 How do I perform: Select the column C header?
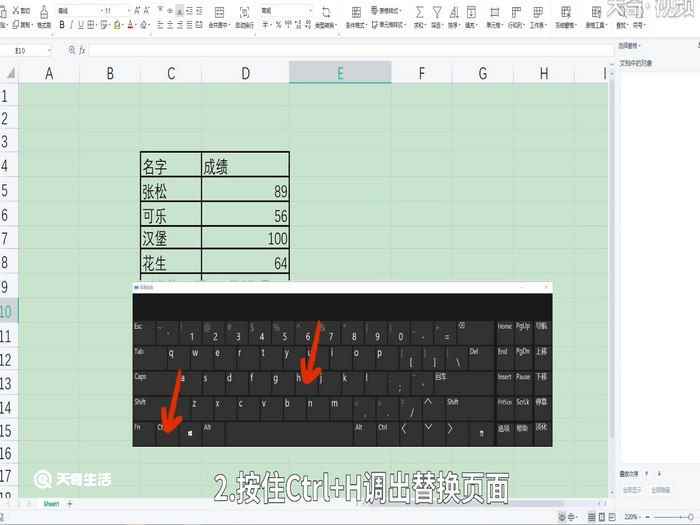(x=171, y=73)
